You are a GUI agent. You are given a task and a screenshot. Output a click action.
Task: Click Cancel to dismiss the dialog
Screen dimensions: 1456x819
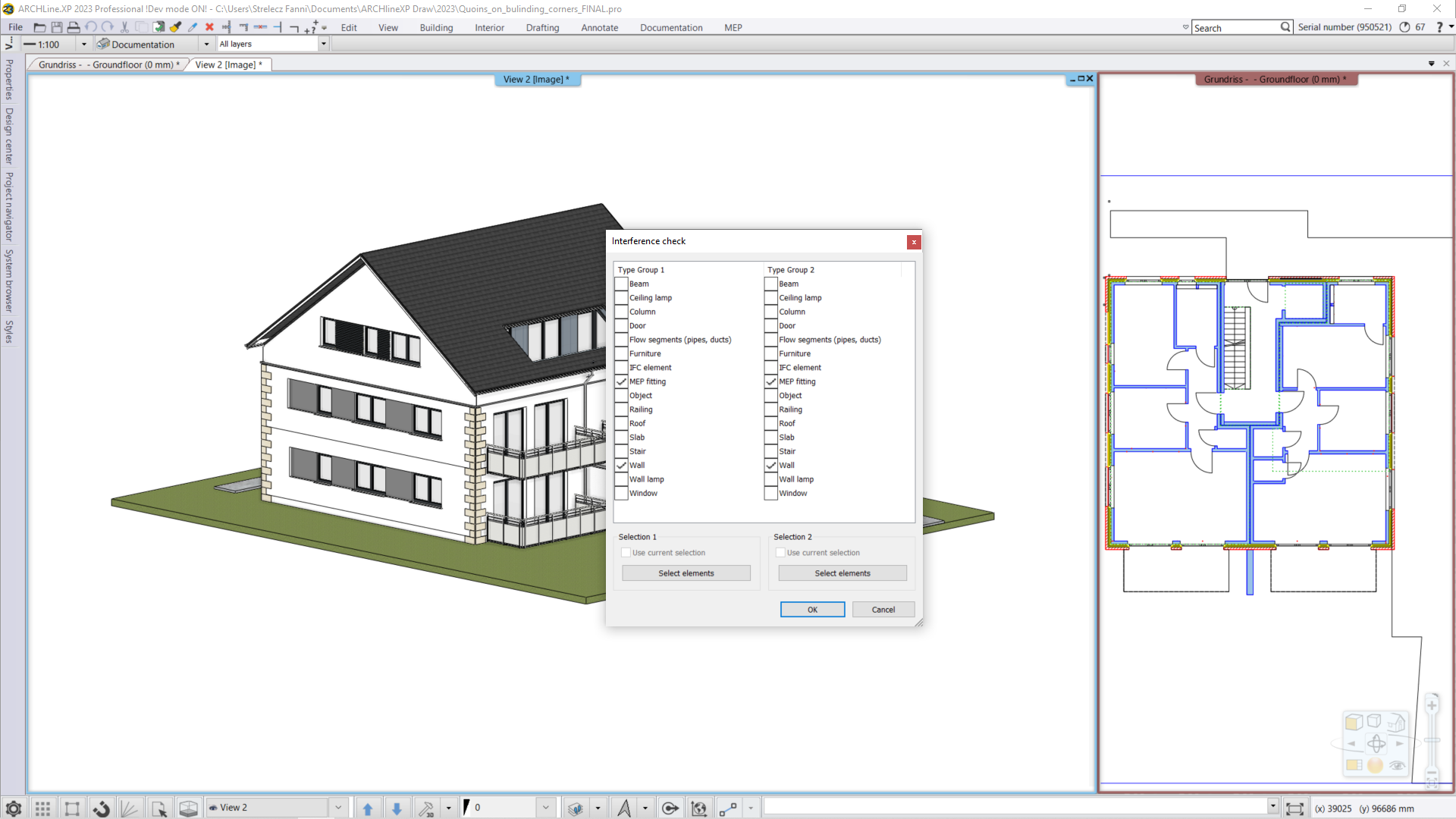point(883,609)
